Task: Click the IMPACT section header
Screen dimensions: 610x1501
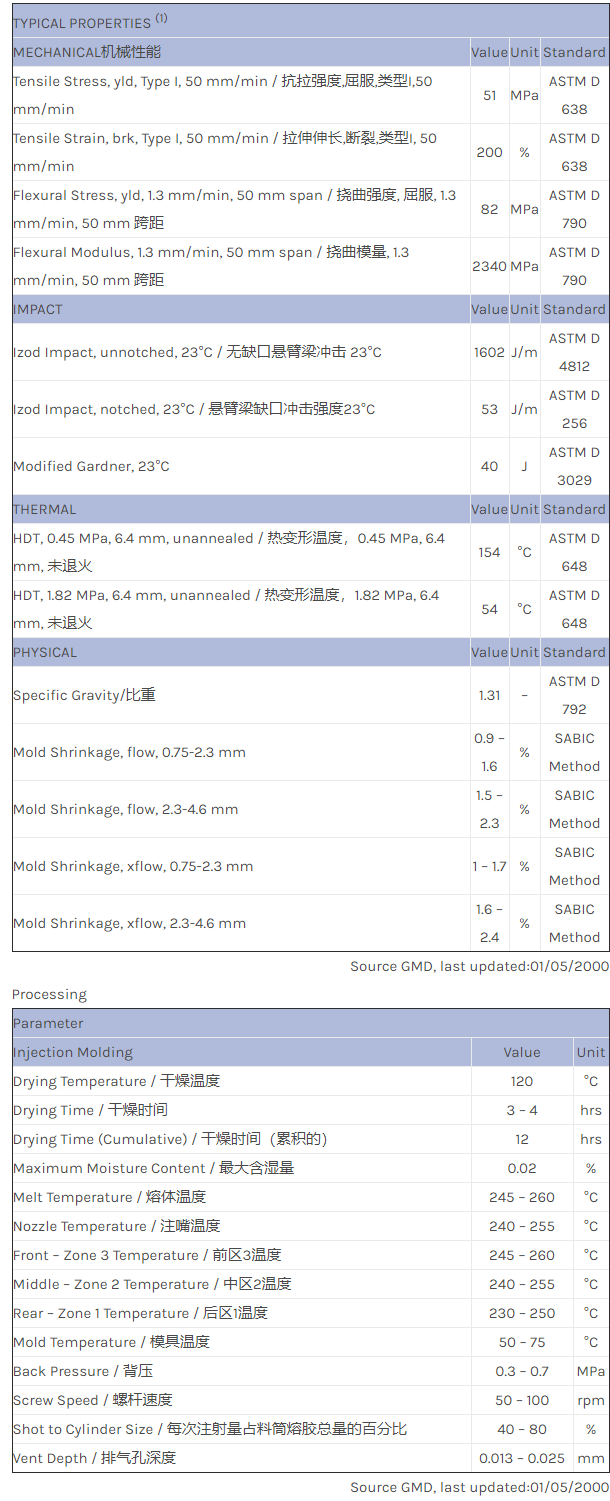Action: click(38, 309)
